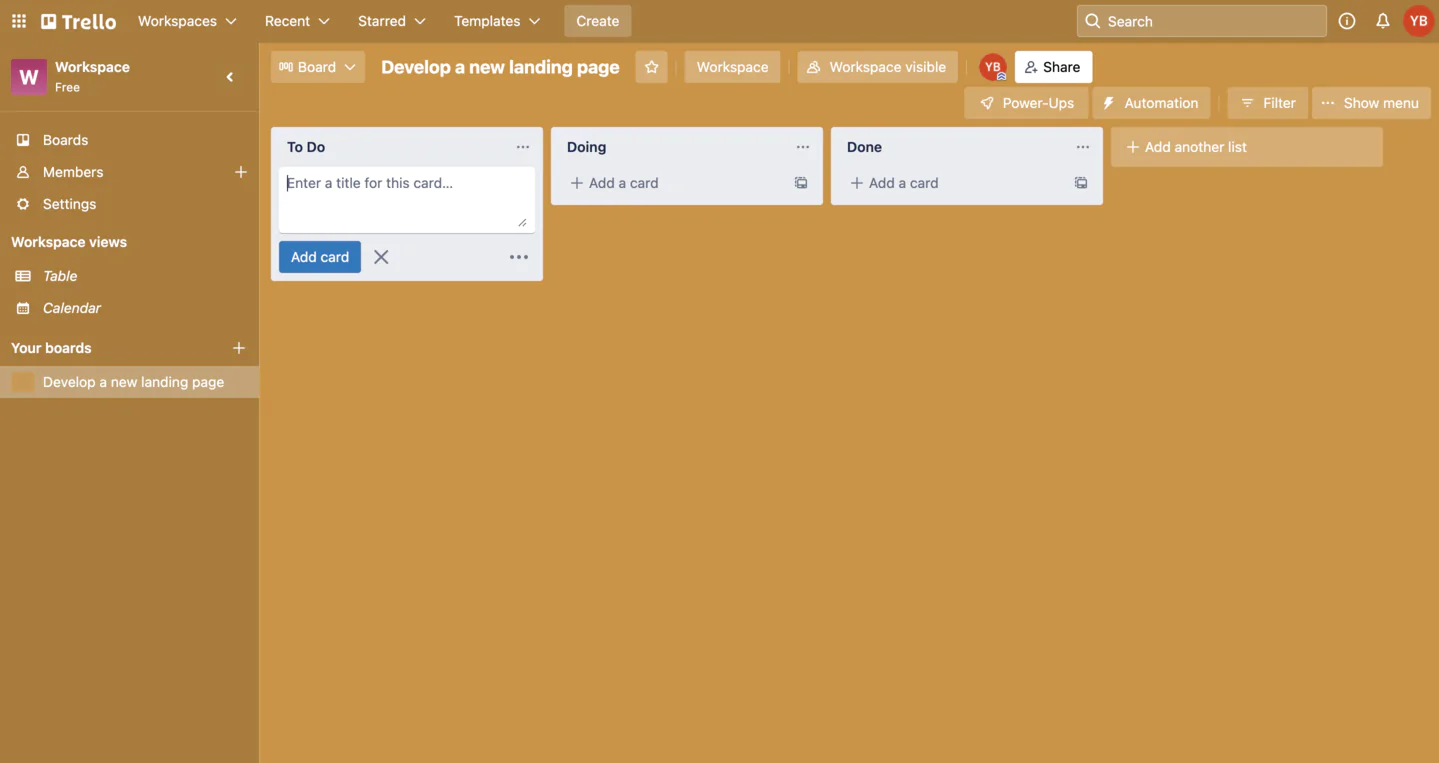1439x763 pixels.
Task: Expand the Workspaces dropdown
Action: point(186,19)
